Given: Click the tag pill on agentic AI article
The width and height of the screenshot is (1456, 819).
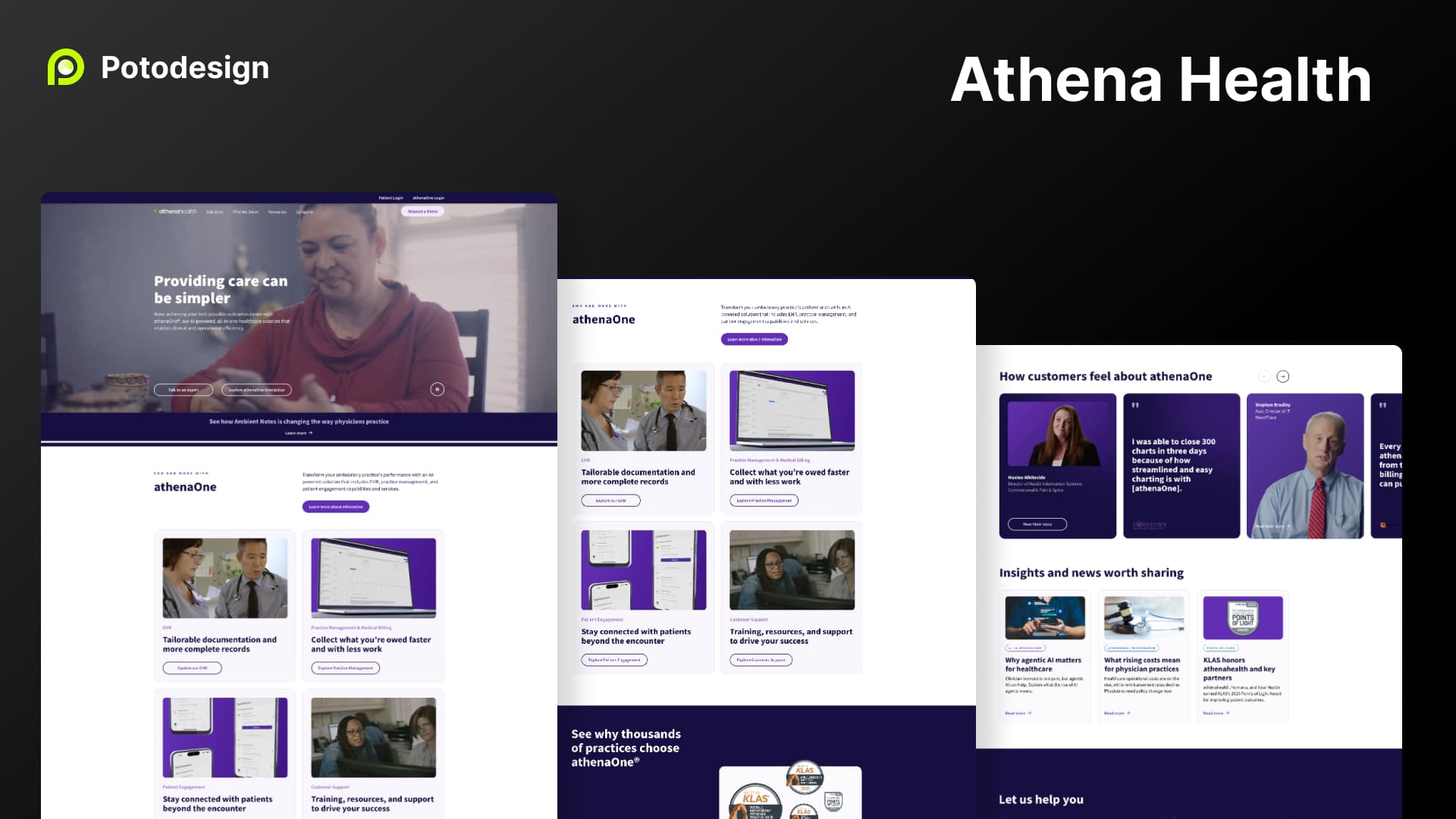Looking at the screenshot, I should point(1025,648).
